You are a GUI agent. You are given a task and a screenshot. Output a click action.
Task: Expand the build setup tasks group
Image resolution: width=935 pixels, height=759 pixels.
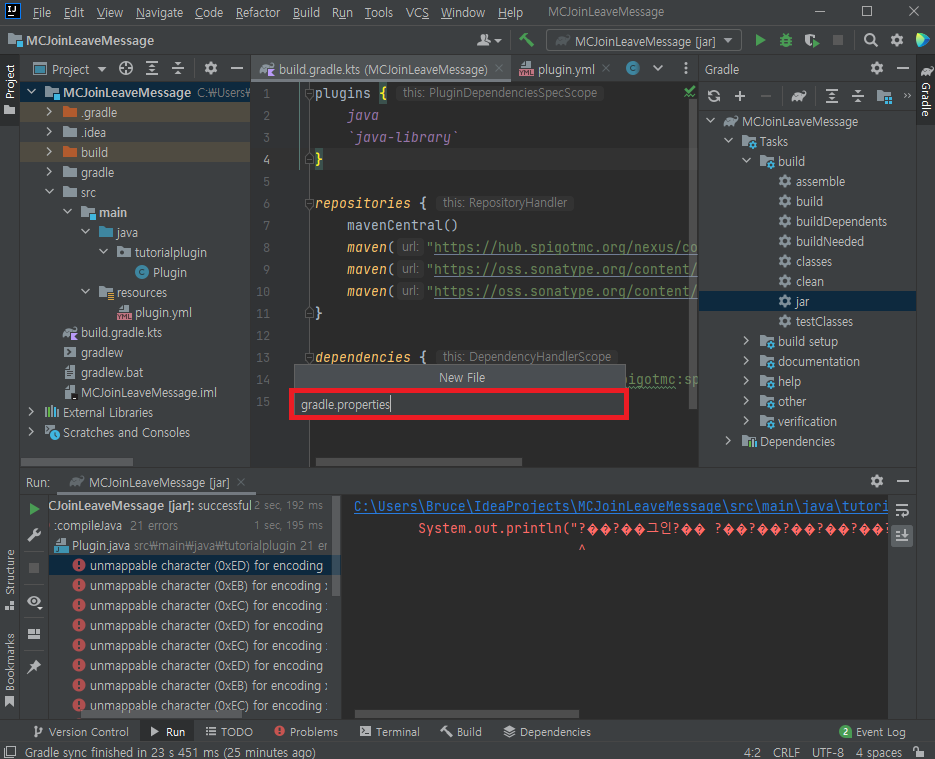746,341
